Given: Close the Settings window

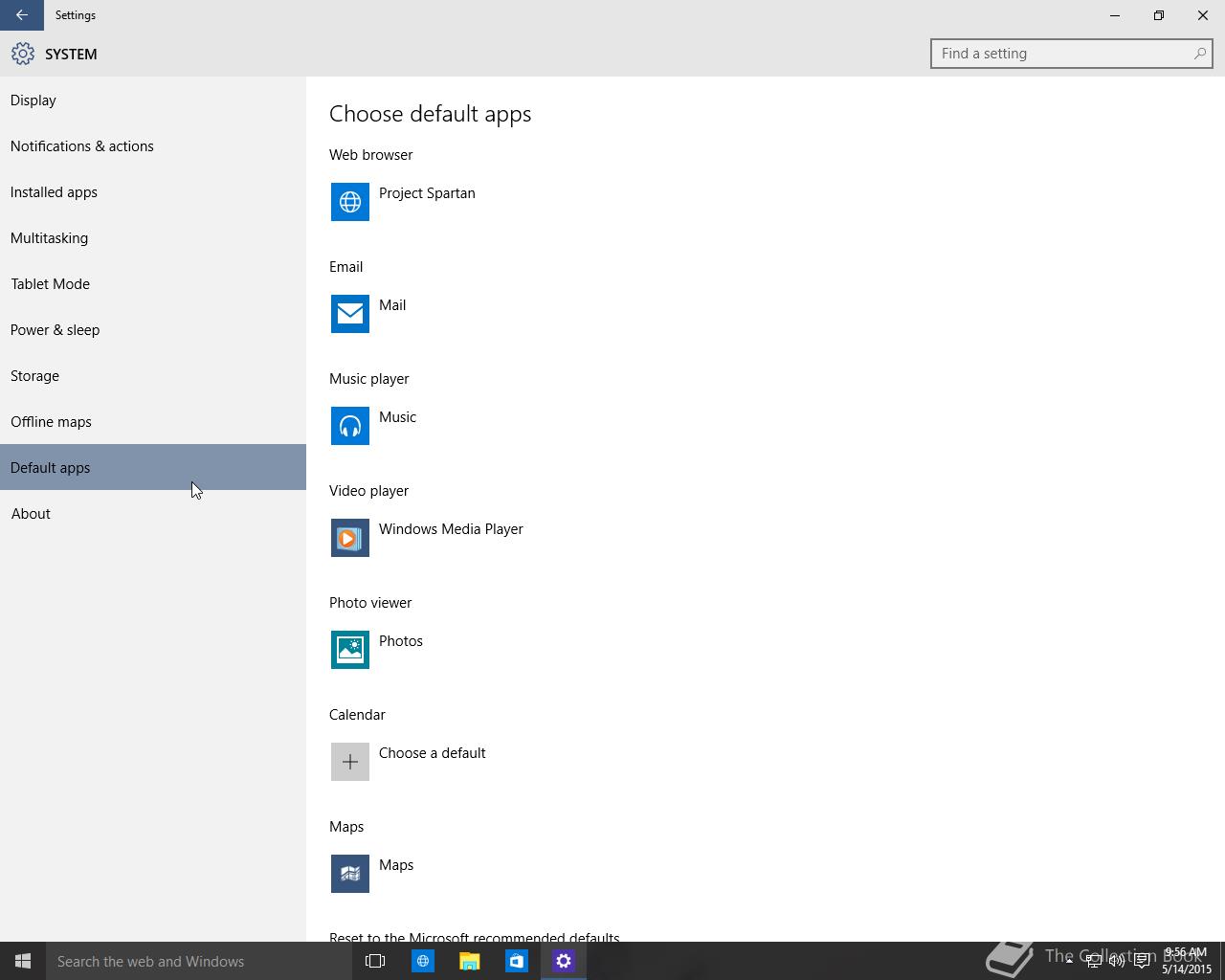Looking at the screenshot, I should click(x=1203, y=15).
